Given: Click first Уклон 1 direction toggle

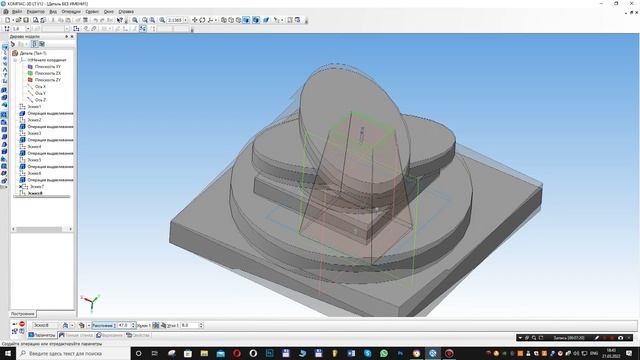Looking at the screenshot, I should tap(156, 325).
